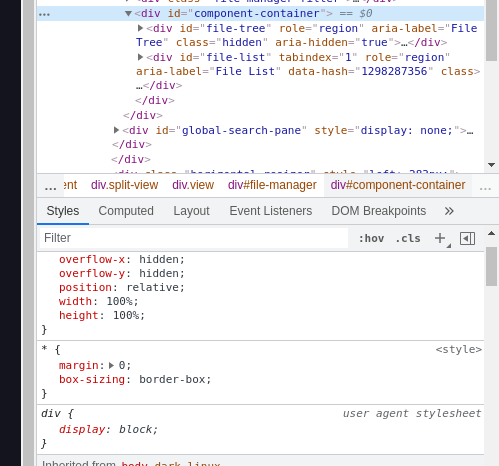499x466 pixels.
Task: Open the <style> source link
Action: click(x=459, y=349)
